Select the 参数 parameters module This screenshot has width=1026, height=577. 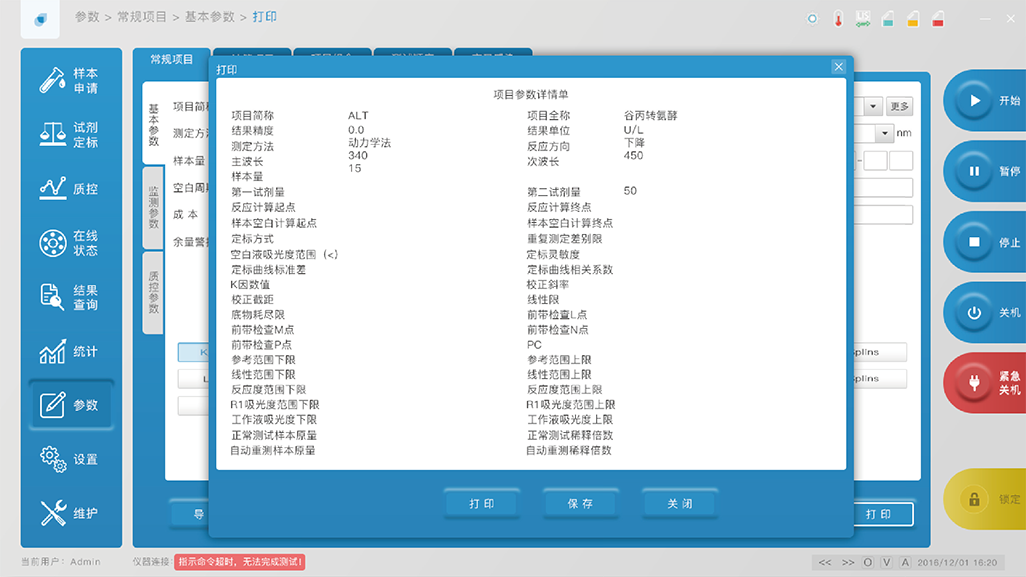click(71, 405)
